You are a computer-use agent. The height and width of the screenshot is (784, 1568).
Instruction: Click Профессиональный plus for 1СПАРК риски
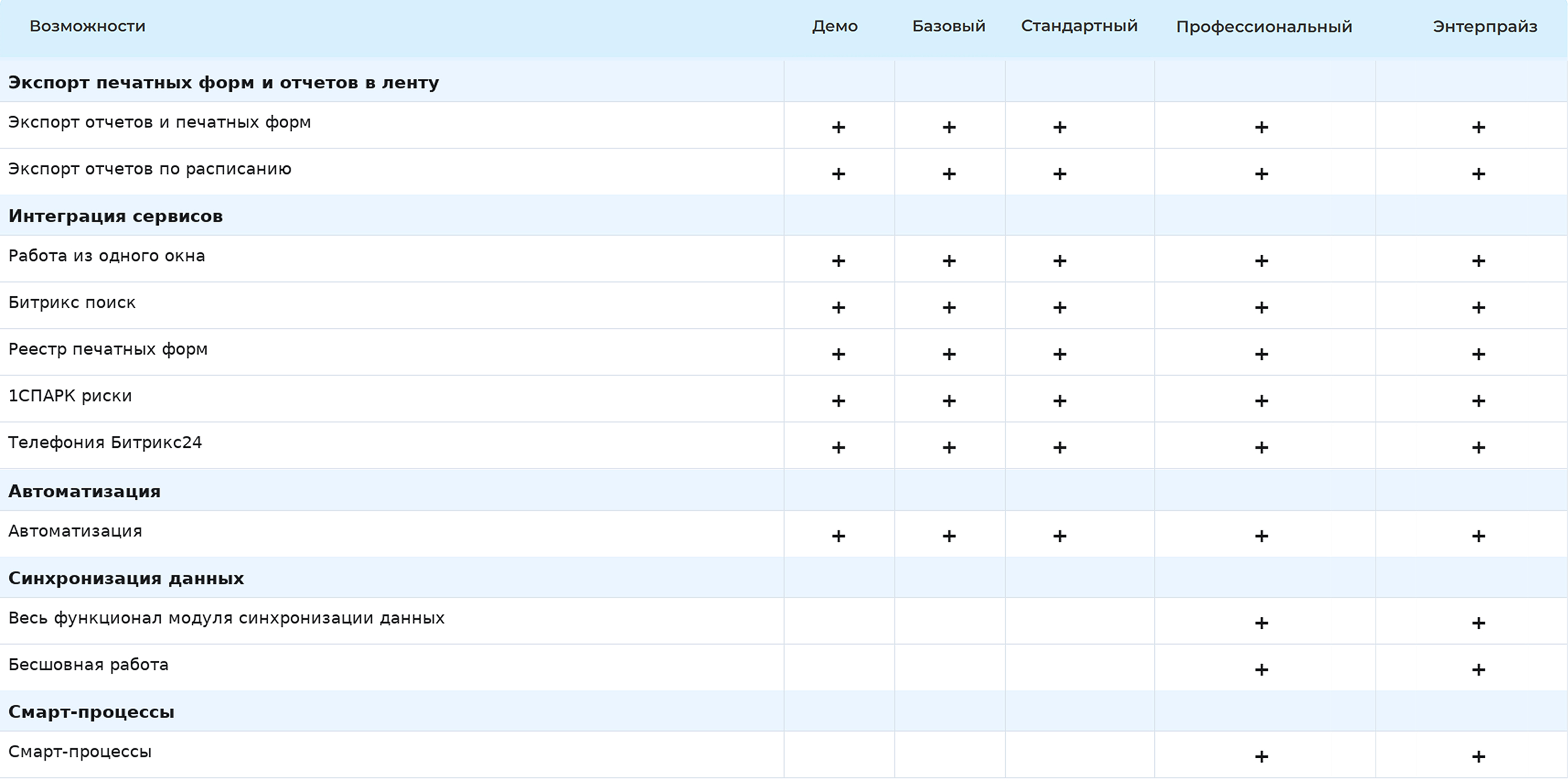(1262, 402)
